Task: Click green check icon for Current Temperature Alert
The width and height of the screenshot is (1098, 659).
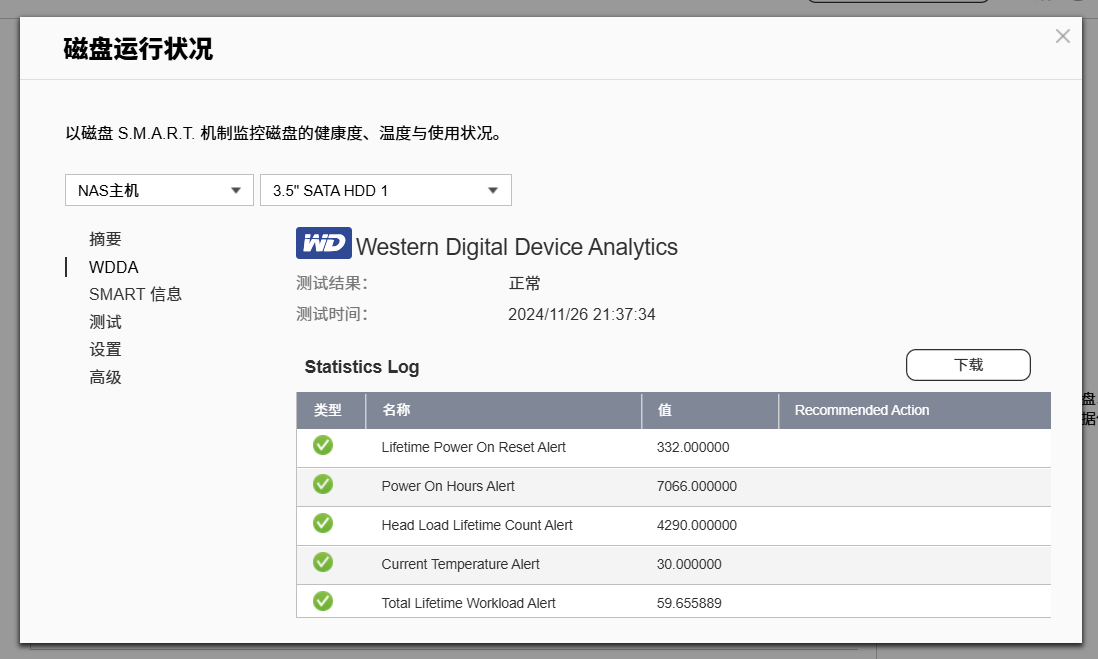Action: [x=323, y=563]
